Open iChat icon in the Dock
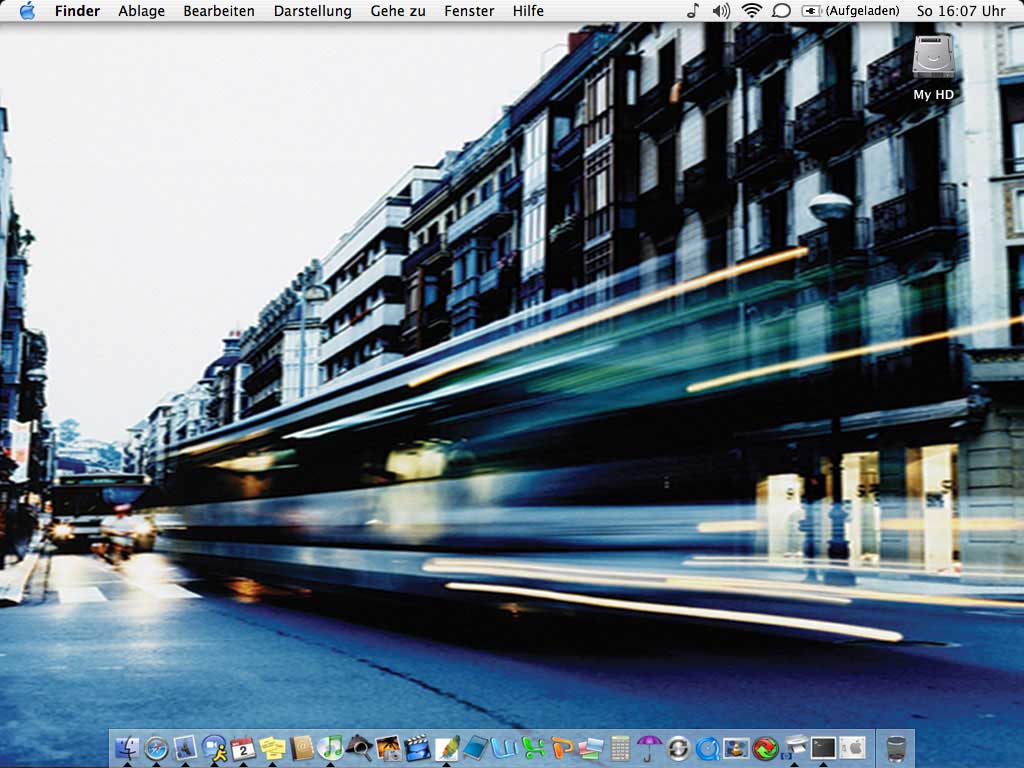The image size is (1024, 768). 214,748
